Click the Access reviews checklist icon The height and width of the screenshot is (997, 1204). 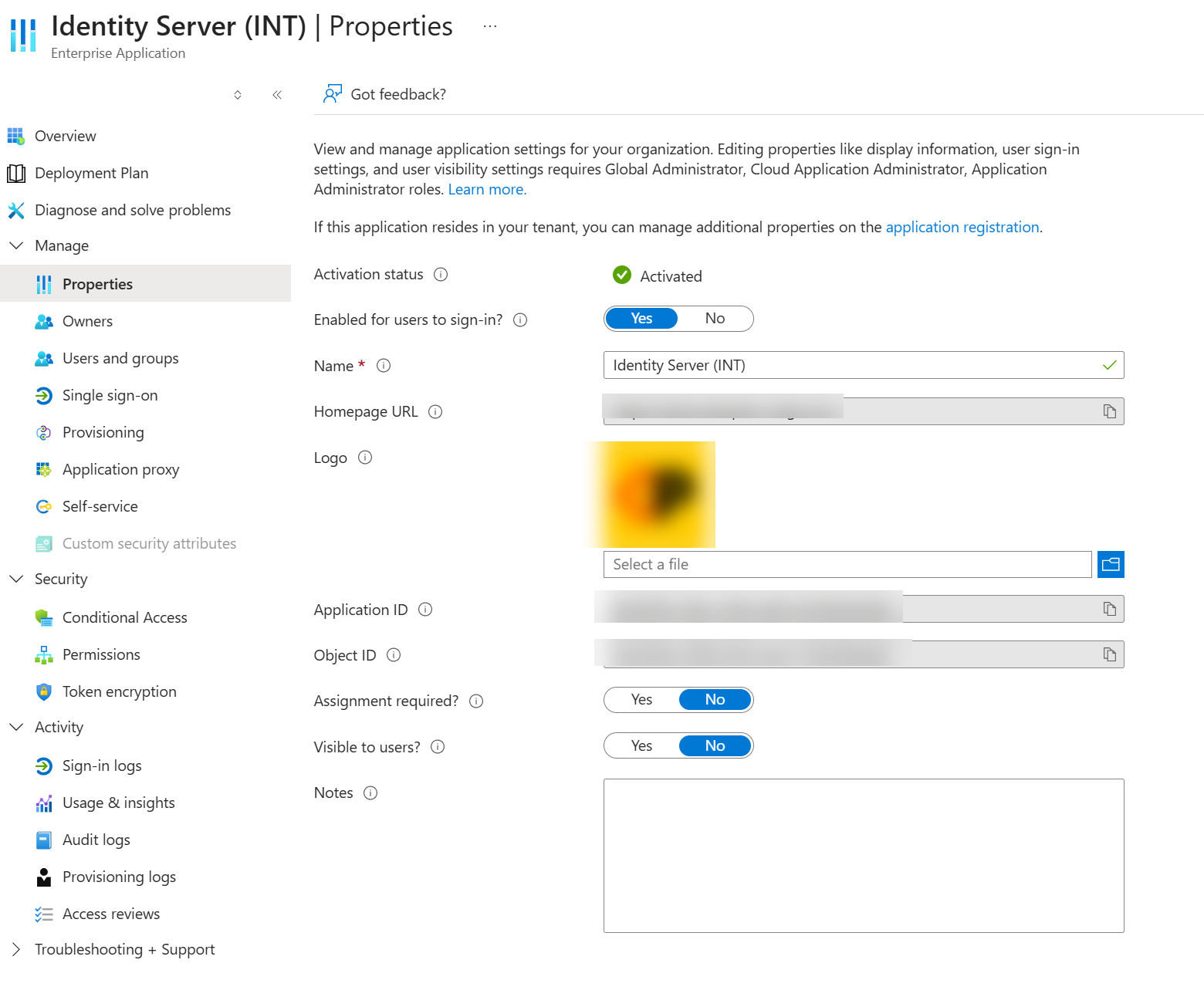(x=44, y=914)
